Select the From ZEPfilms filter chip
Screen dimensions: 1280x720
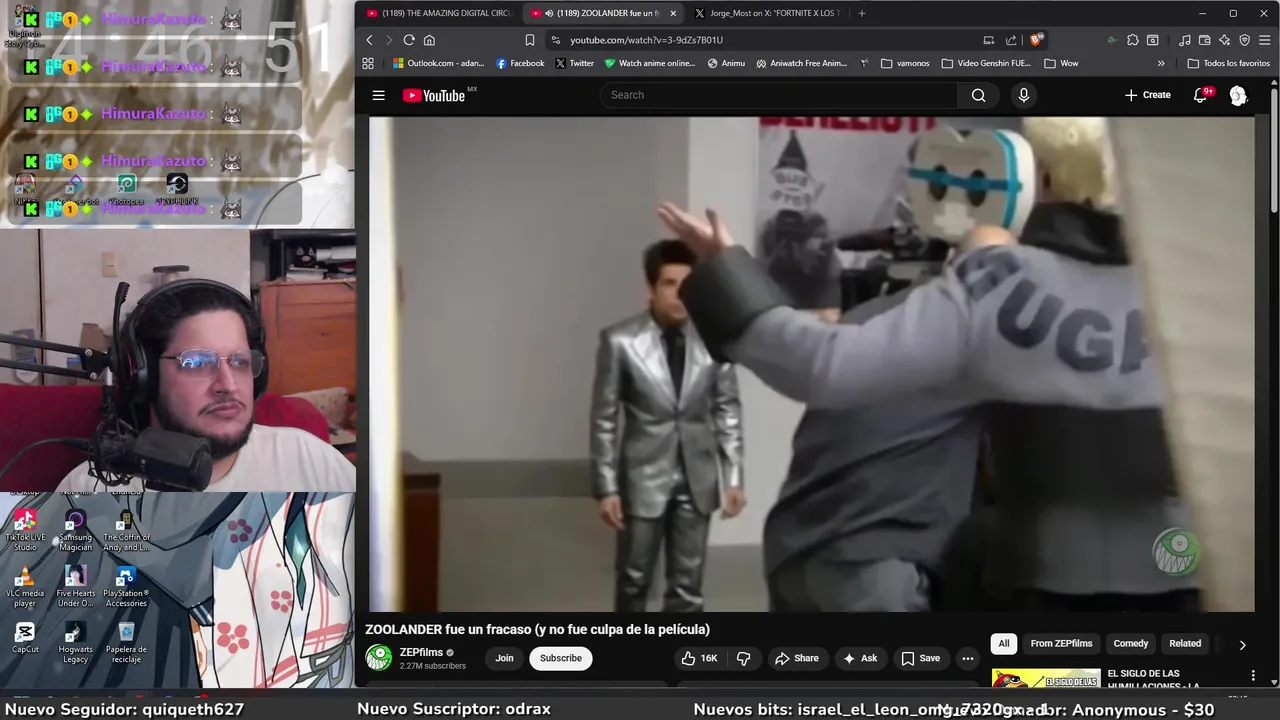click(1061, 644)
